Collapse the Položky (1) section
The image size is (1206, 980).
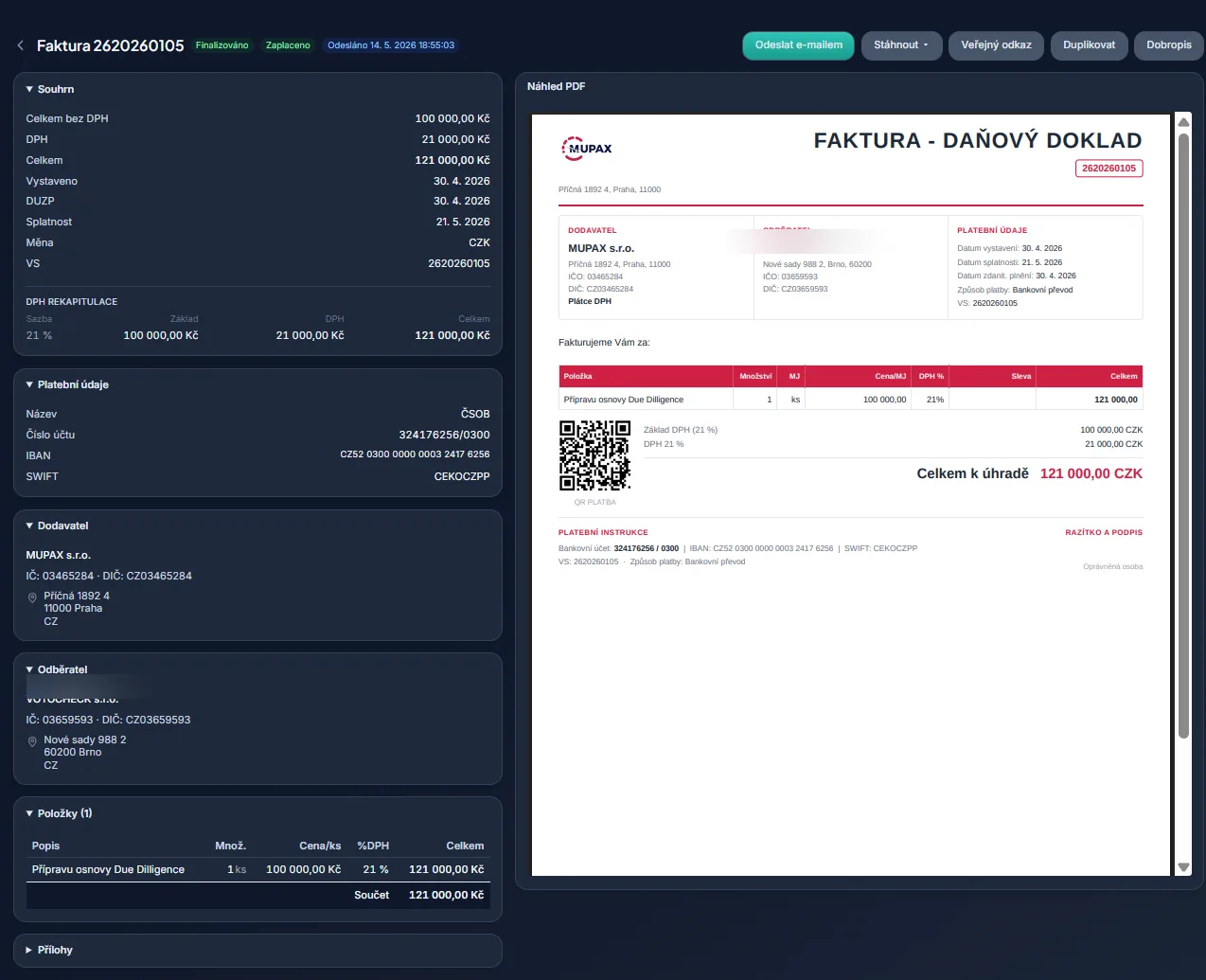(59, 813)
